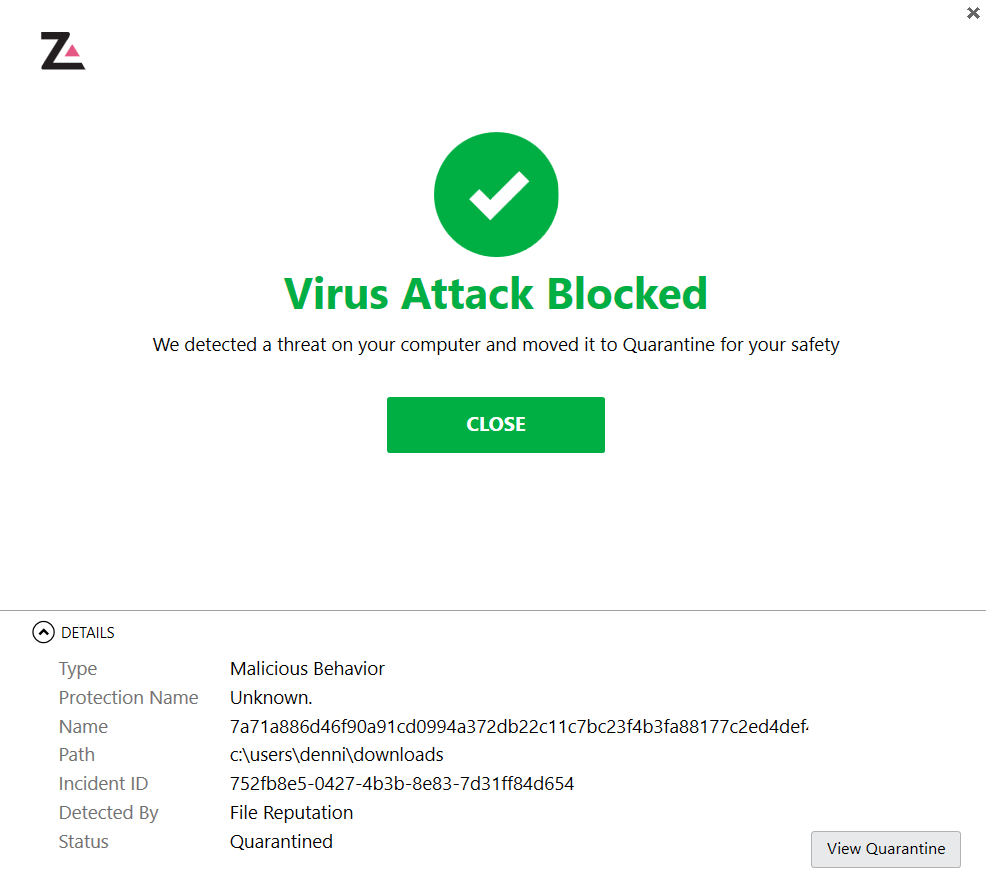This screenshot has width=986, height=890.
Task: Dismiss the alert with the X icon
Action: coord(973,13)
